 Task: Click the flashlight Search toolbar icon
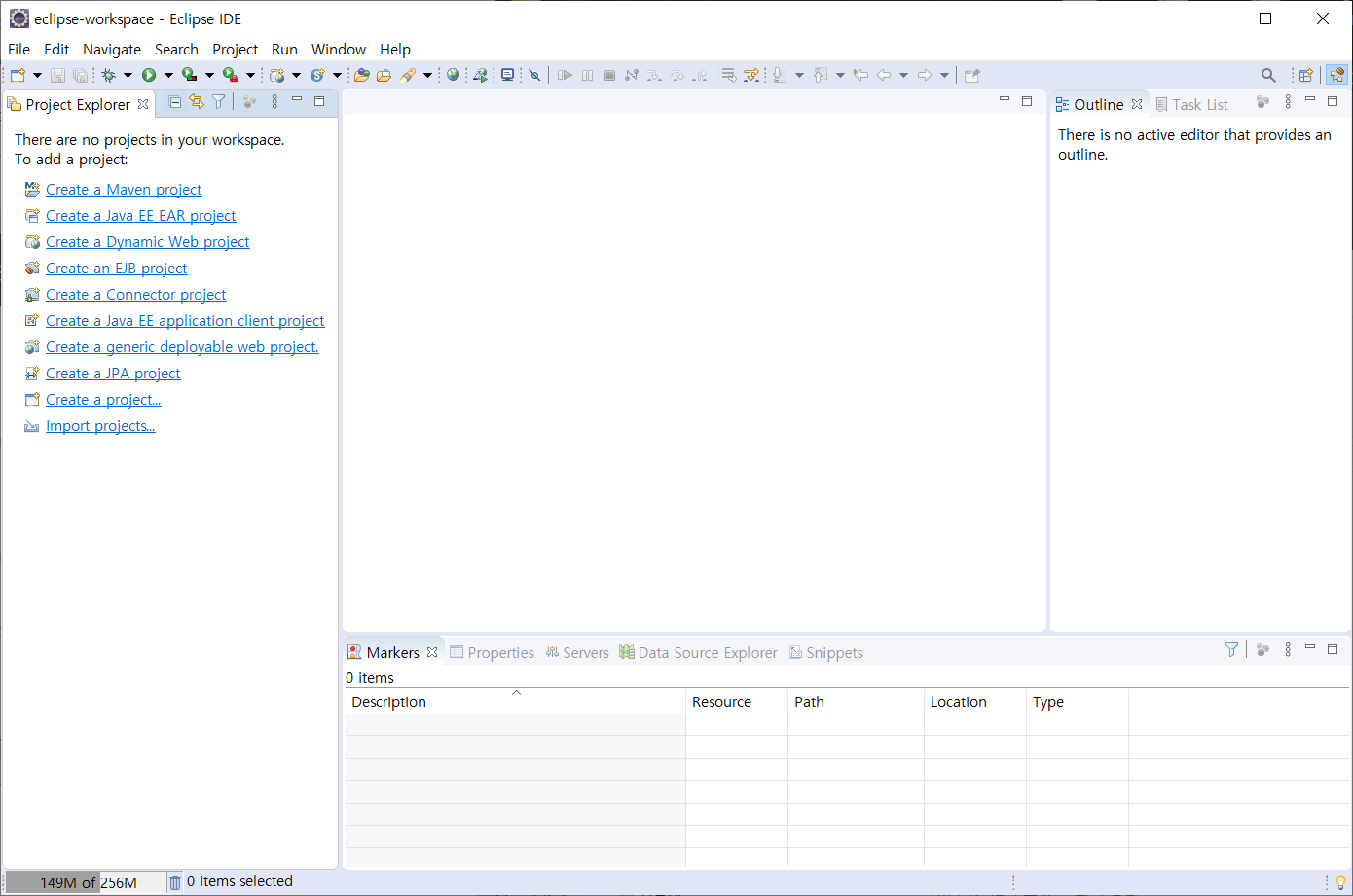click(x=408, y=75)
